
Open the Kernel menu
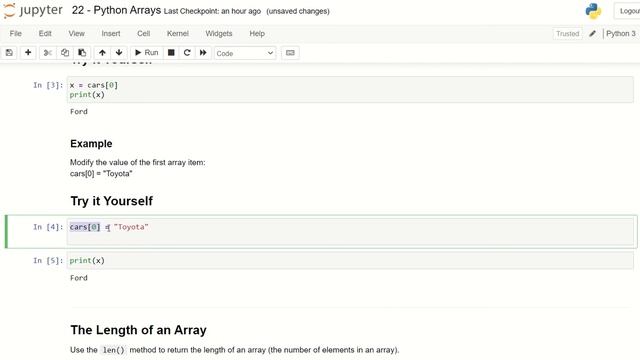[x=178, y=33]
